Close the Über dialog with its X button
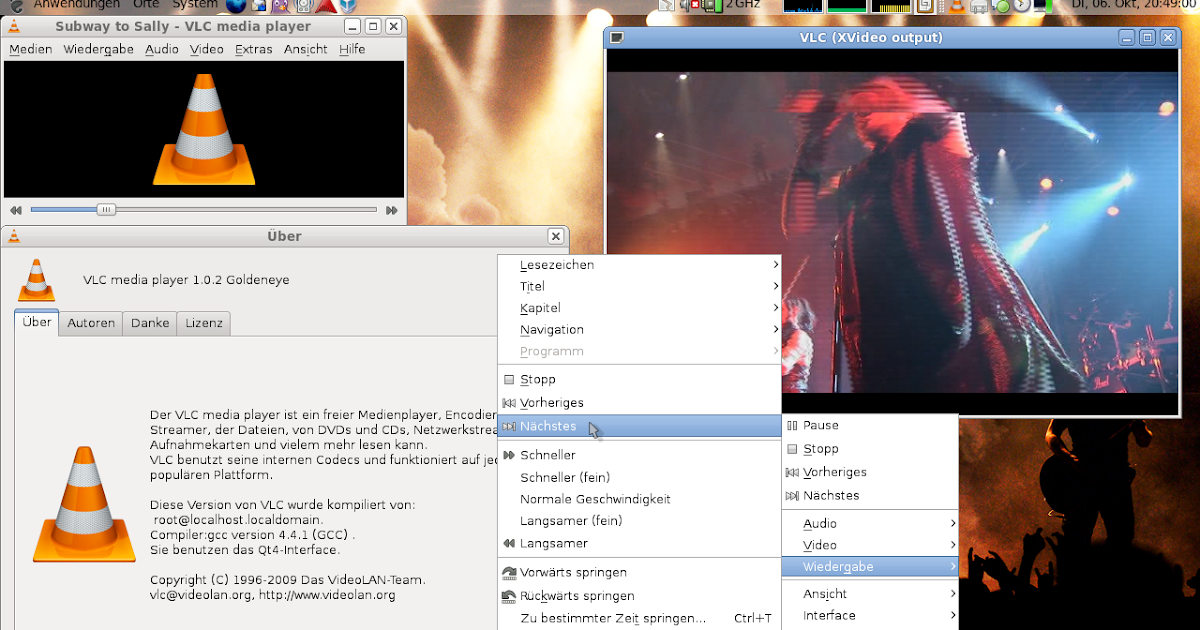 click(x=555, y=236)
